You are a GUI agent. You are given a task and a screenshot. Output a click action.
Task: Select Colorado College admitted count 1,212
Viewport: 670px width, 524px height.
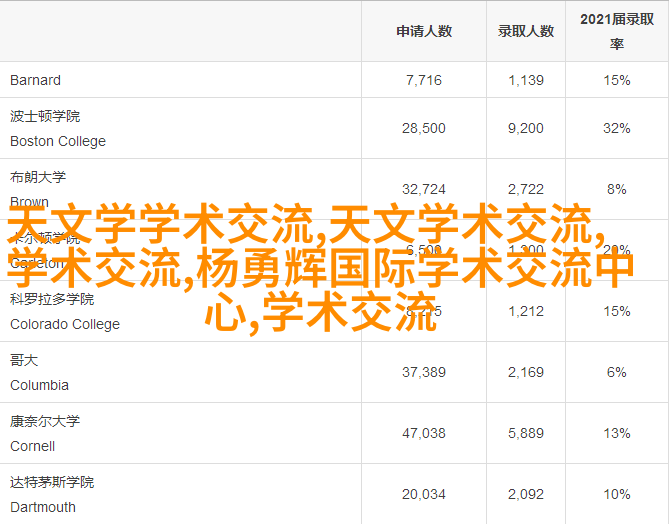tap(526, 311)
